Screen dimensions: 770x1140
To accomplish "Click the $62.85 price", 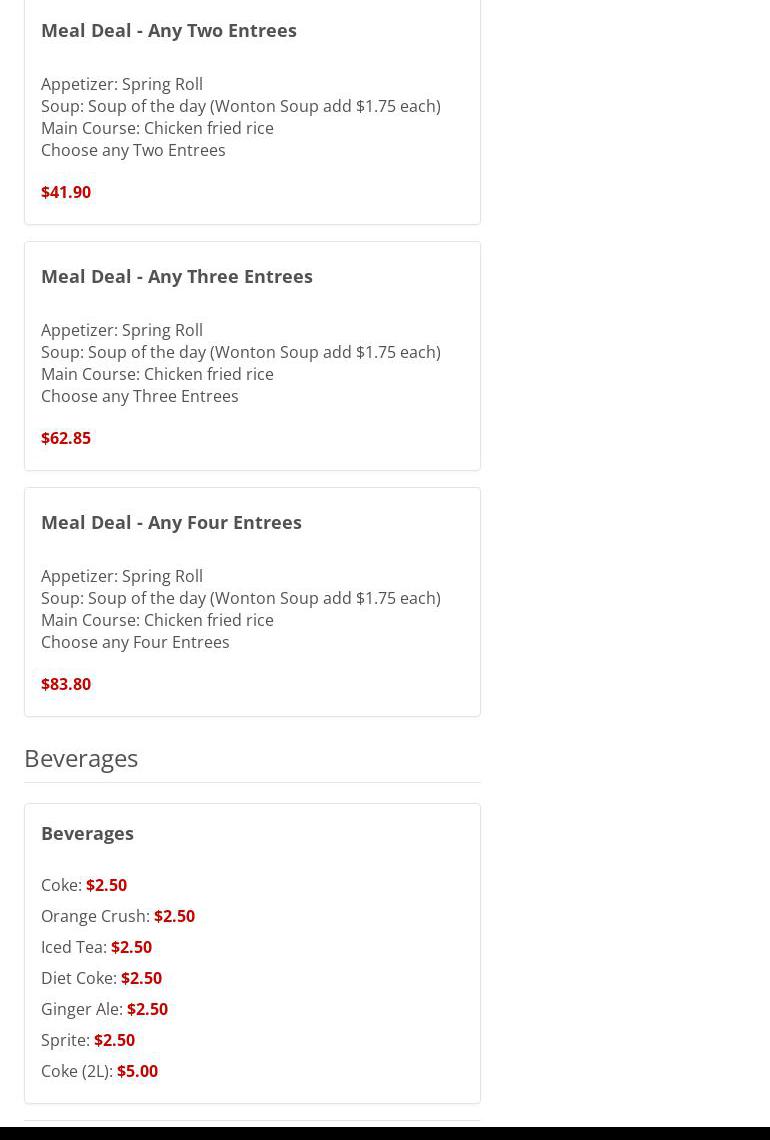I will [66, 438].
